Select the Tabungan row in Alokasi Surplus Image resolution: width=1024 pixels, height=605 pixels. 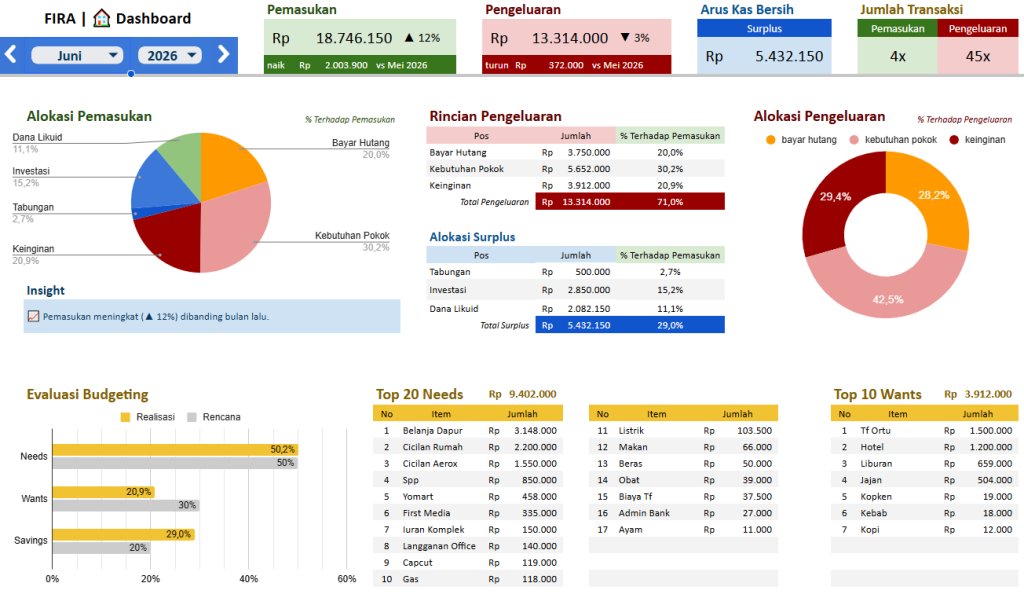coord(575,272)
